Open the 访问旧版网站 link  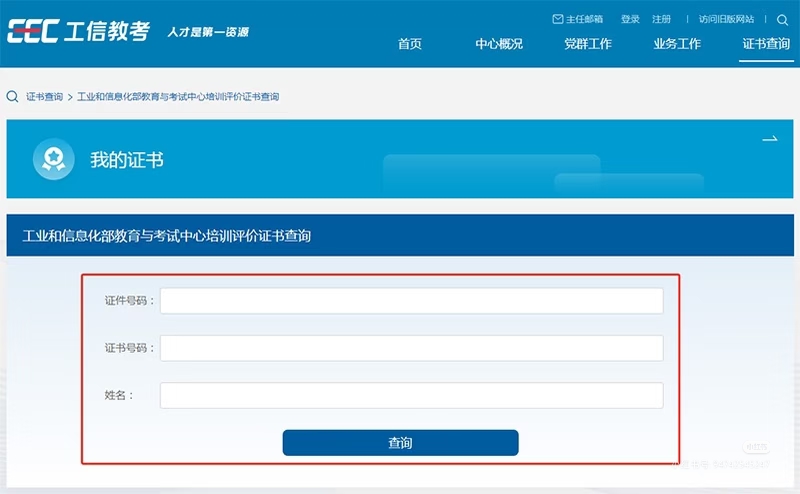coord(726,19)
